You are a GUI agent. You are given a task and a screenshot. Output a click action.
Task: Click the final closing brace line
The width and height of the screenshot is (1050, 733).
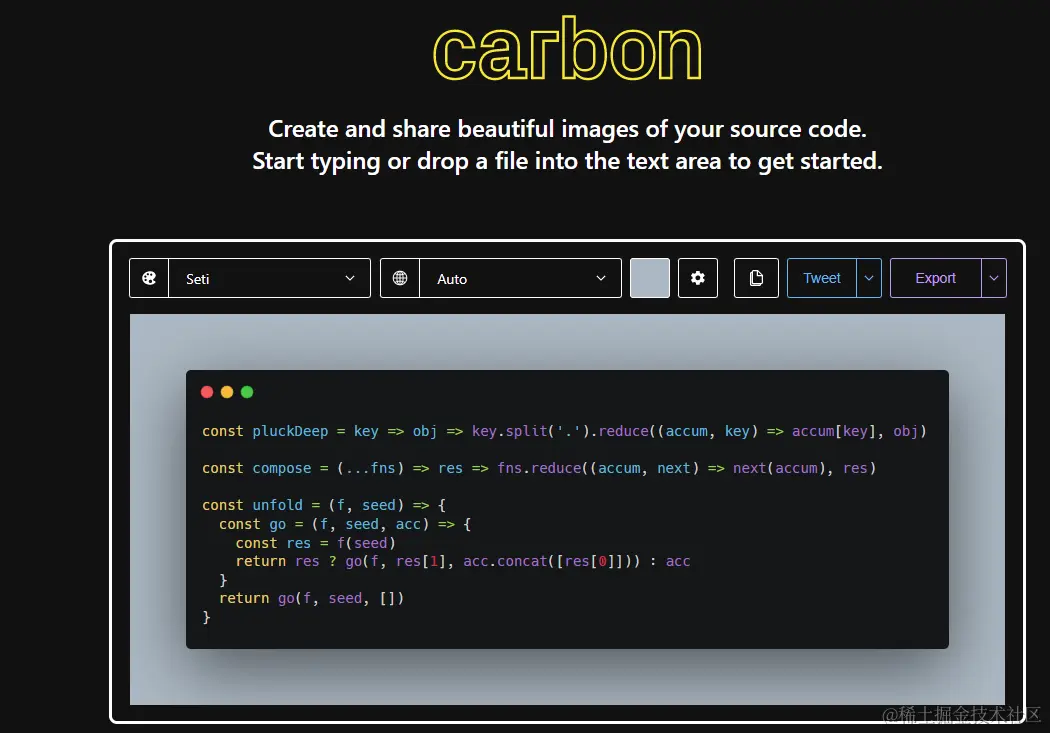click(206, 617)
